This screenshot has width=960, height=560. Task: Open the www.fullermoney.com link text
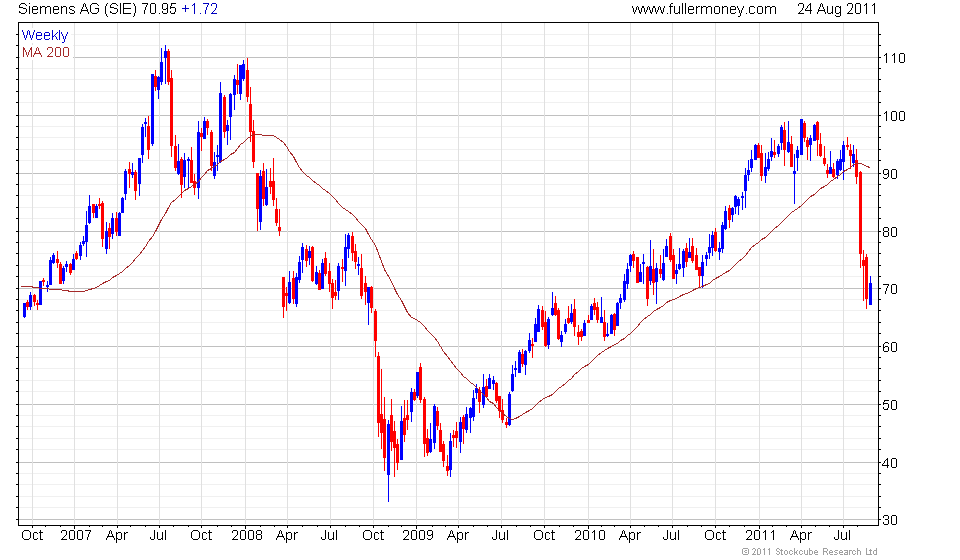coord(703,9)
